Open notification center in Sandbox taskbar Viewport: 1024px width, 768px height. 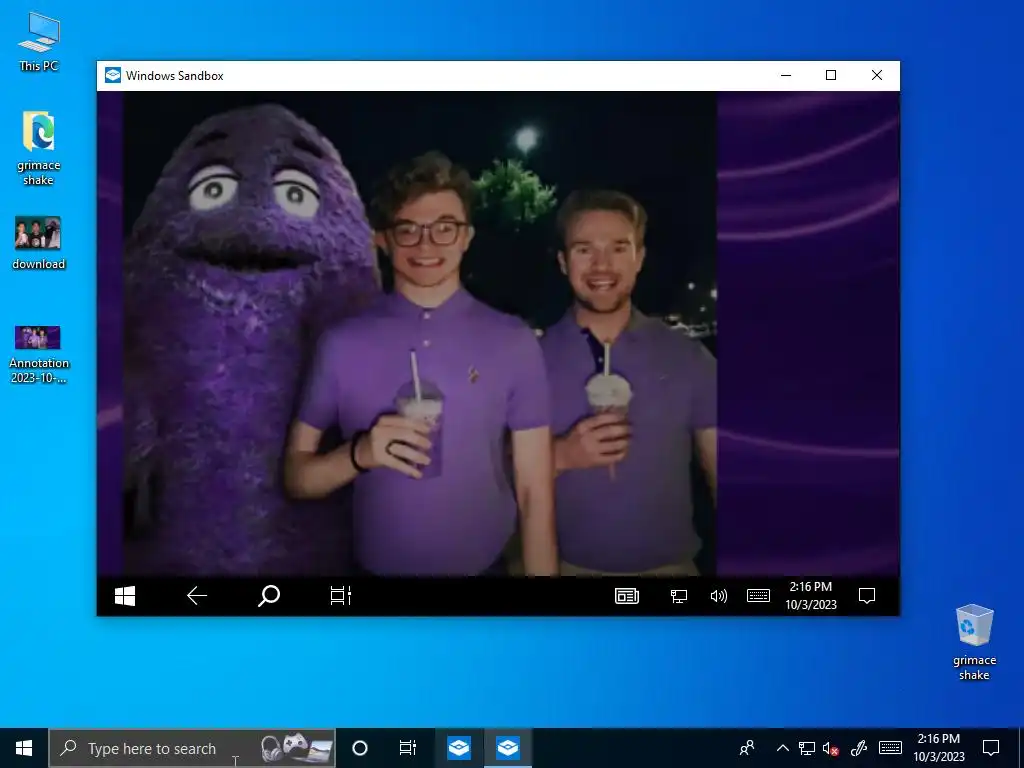point(867,596)
